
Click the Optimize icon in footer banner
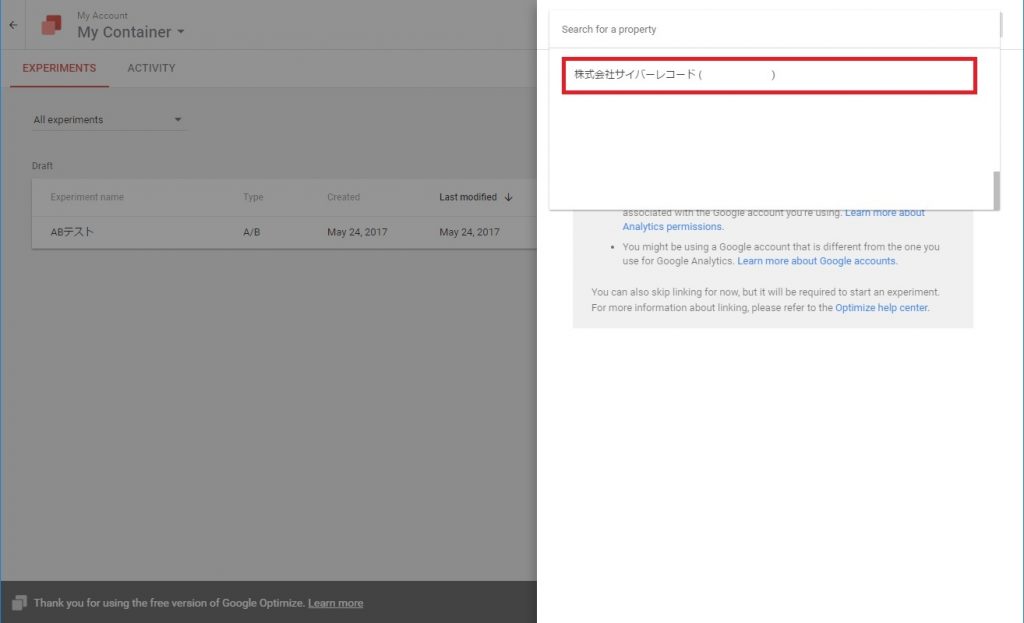[19, 603]
